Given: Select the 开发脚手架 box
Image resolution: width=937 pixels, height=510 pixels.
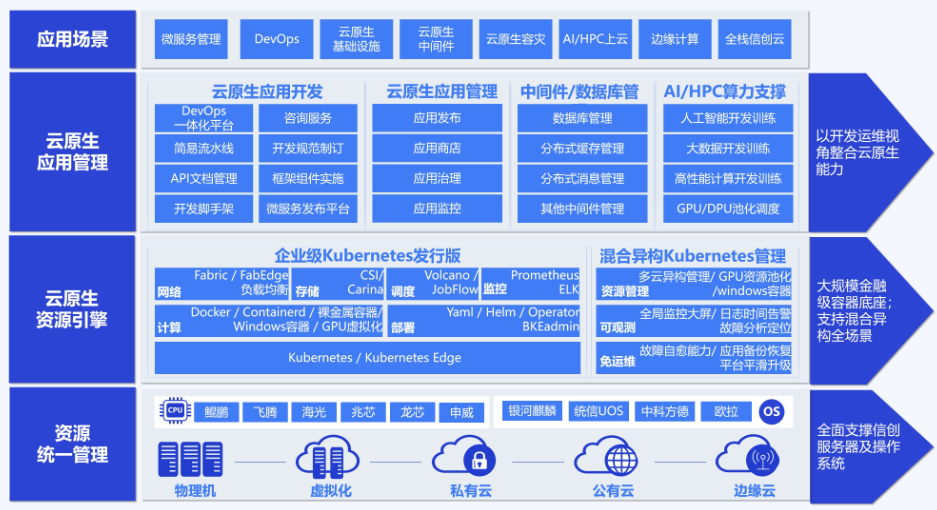Looking at the screenshot, I should tap(204, 209).
